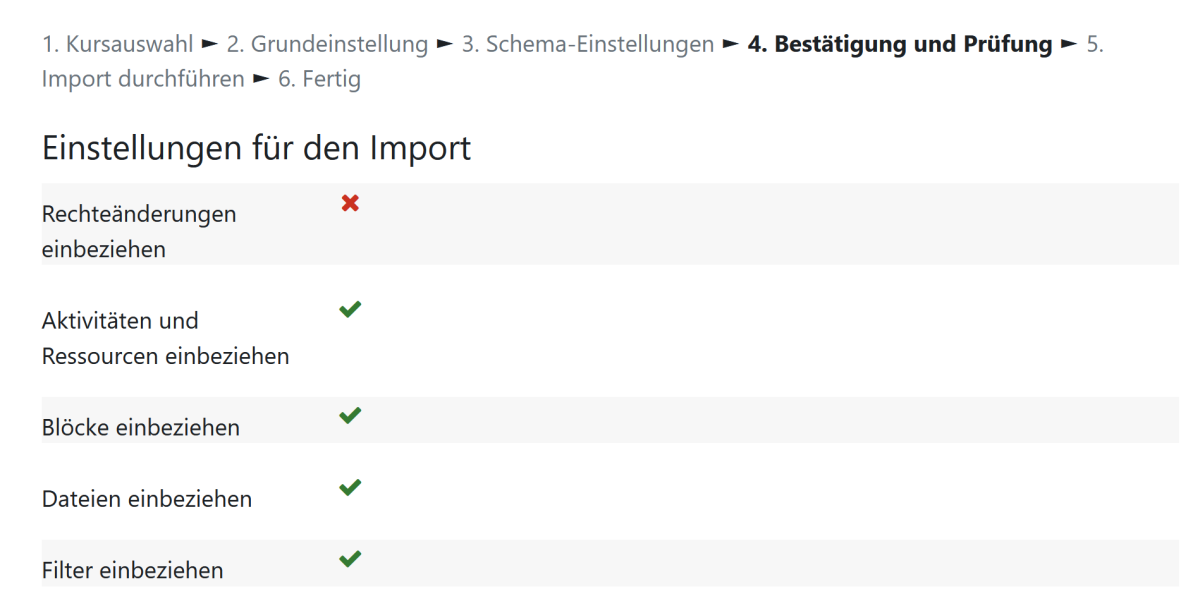Click the green checkmark for Aktivitäten und Ressourcen
The image size is (1200, 601).
click(x=350, y=310)
